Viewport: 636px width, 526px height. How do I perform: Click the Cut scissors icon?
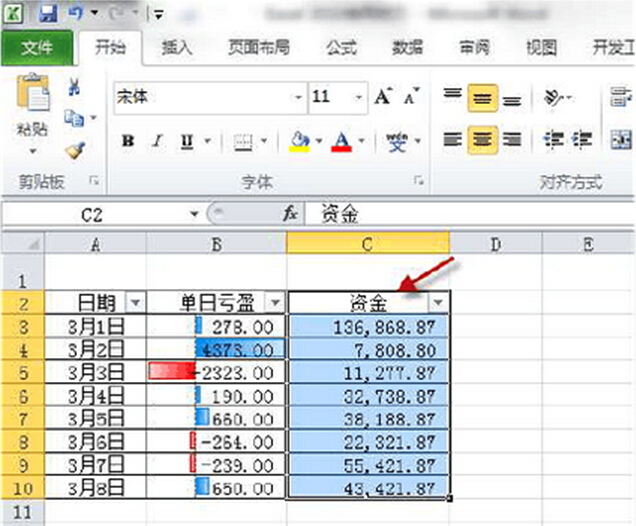click(x=74, y=88)
